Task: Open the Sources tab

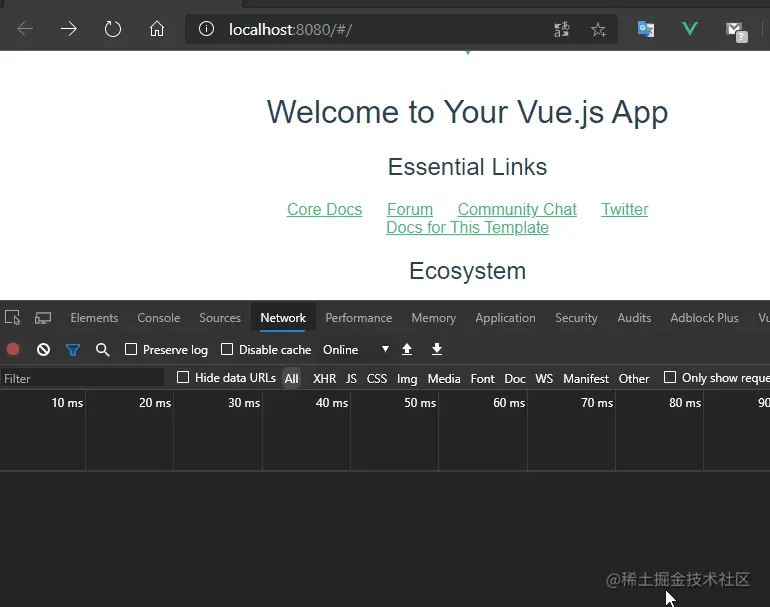Action: pyautogui.click(x=220, y=318)
